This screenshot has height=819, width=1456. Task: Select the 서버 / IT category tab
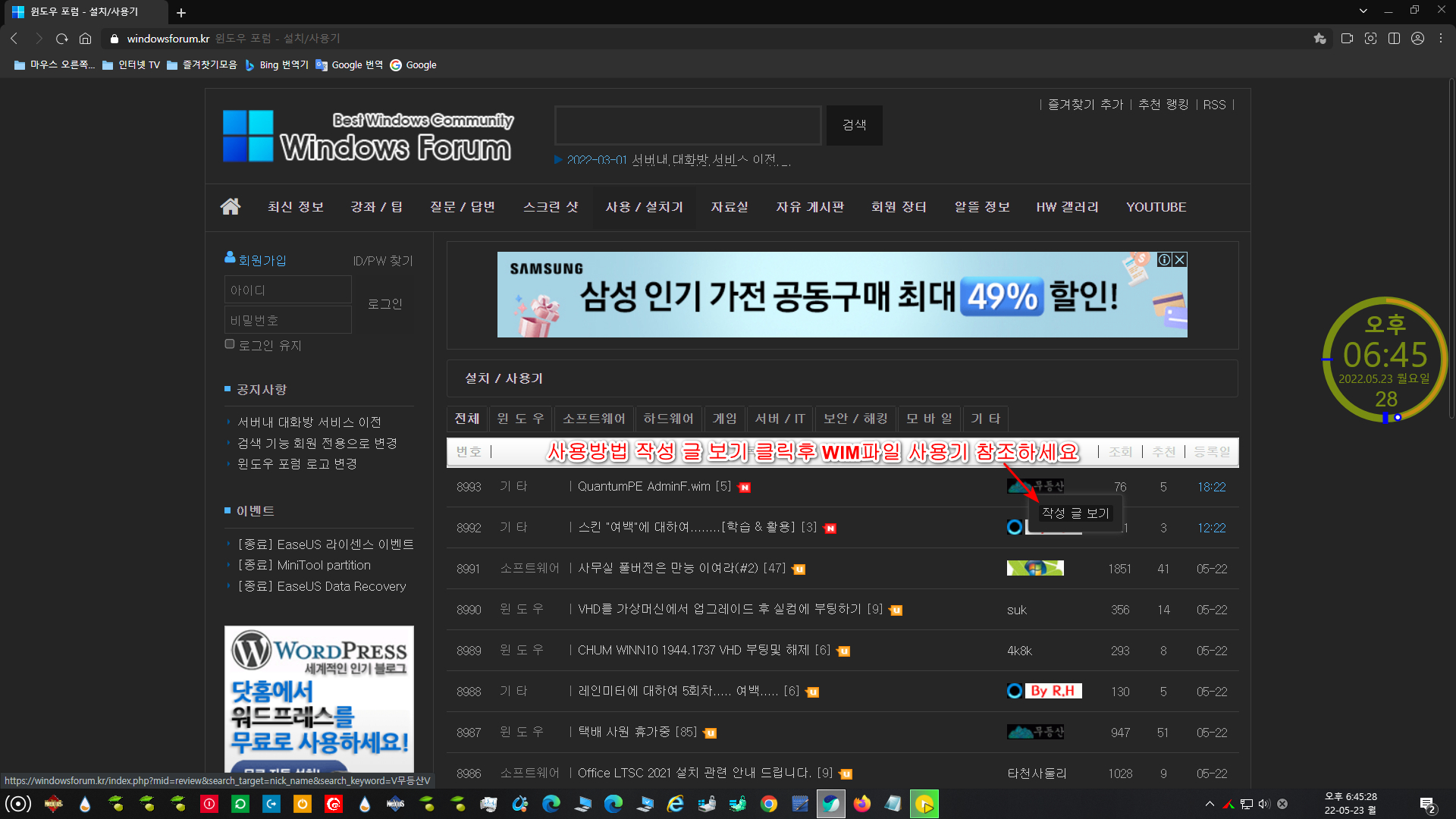click(780, 419)
